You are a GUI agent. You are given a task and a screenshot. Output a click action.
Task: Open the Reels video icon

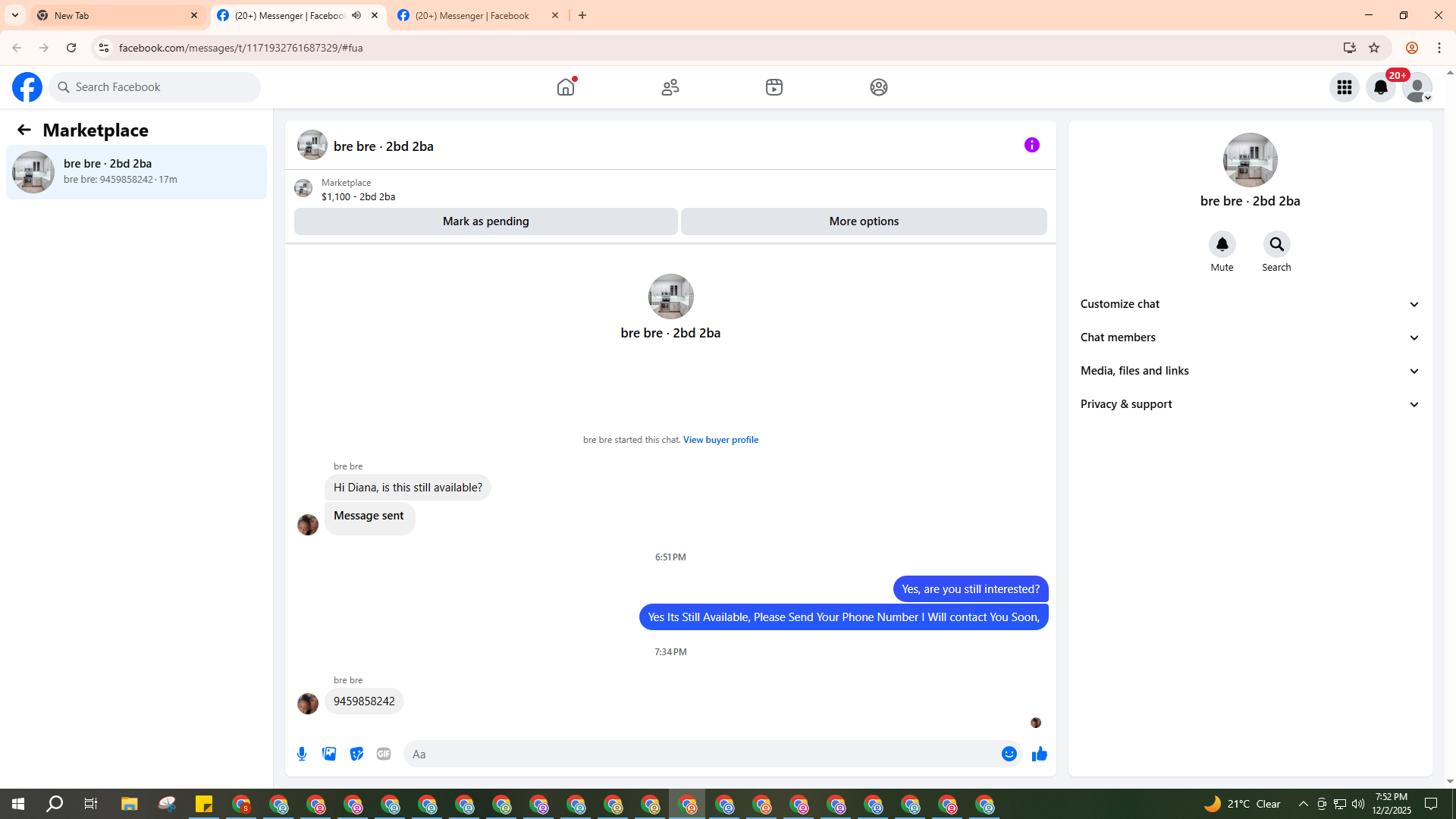773,87
